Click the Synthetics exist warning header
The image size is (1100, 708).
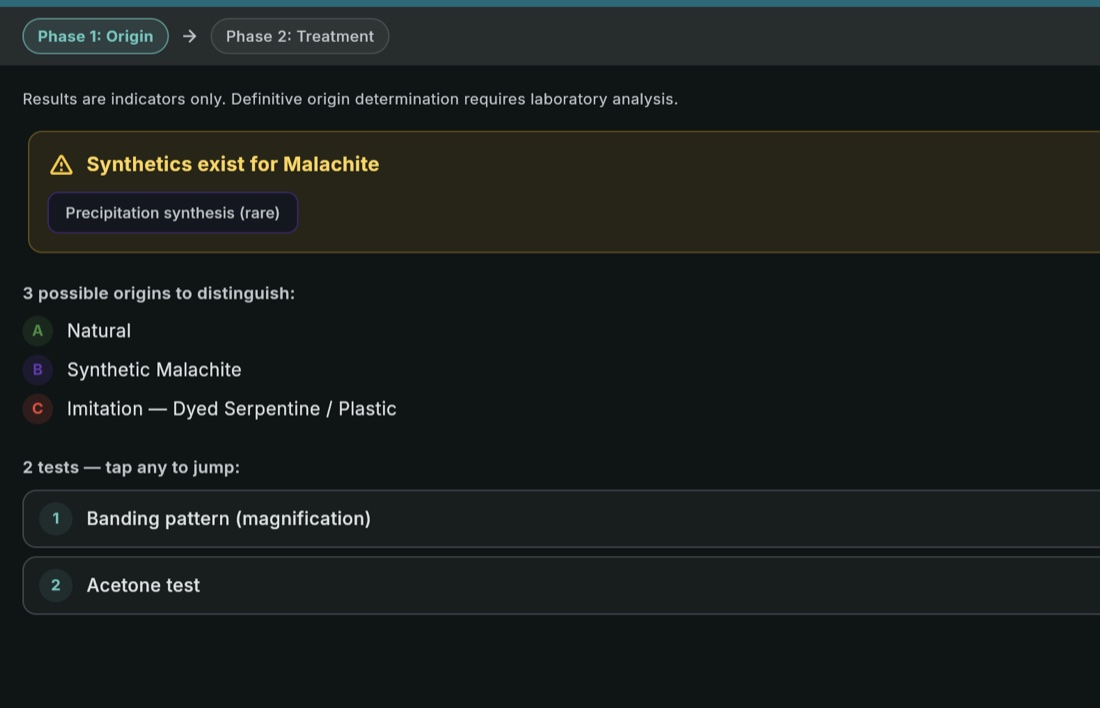click(x=233, y=163)
